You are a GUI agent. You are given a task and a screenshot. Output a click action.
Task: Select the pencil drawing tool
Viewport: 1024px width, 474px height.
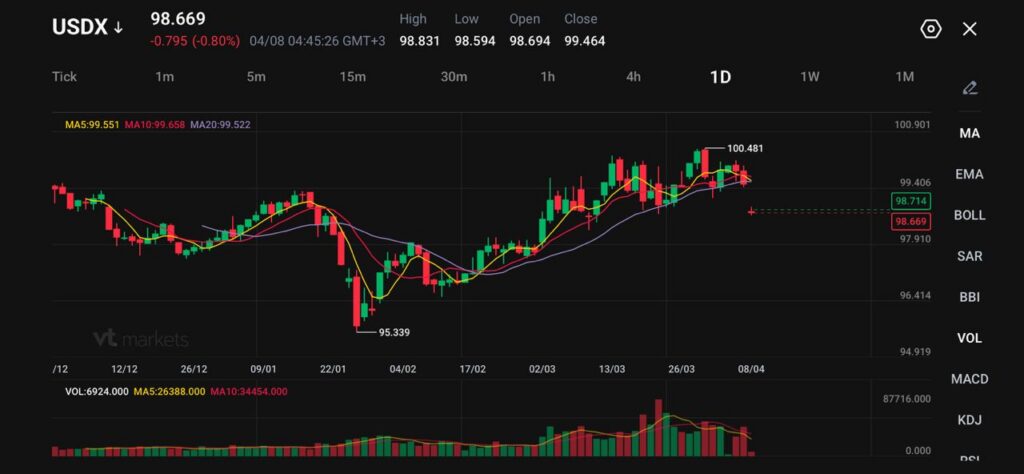point(969,88)
